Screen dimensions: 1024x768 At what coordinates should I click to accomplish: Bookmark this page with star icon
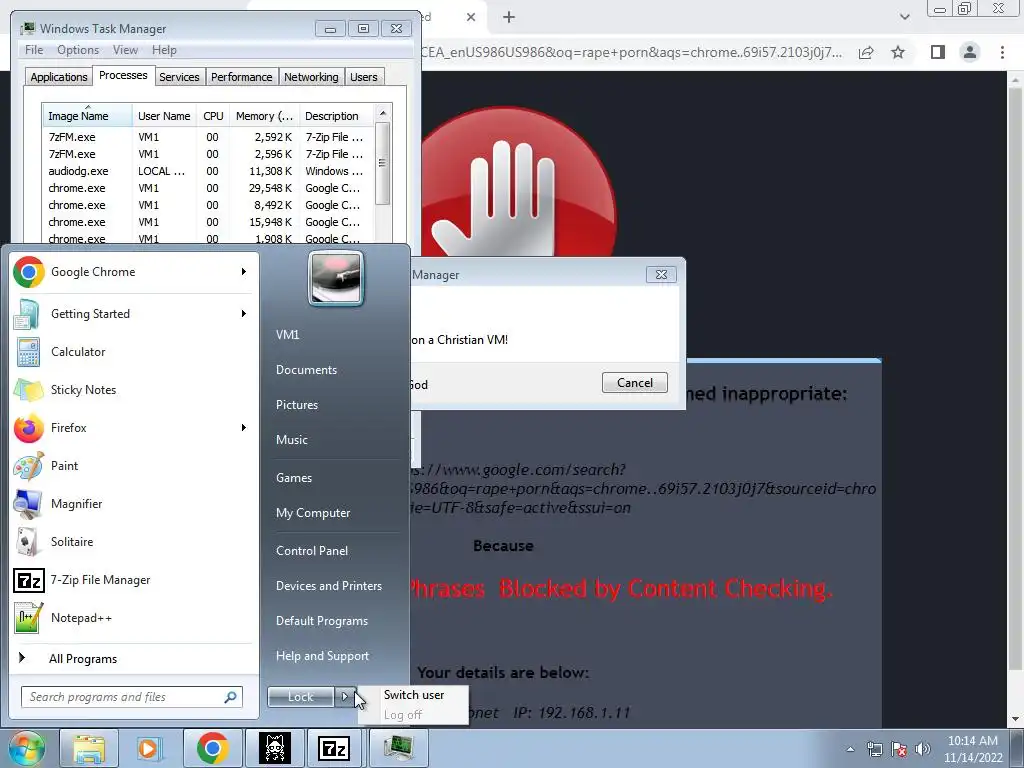click(x=898, y=52)
